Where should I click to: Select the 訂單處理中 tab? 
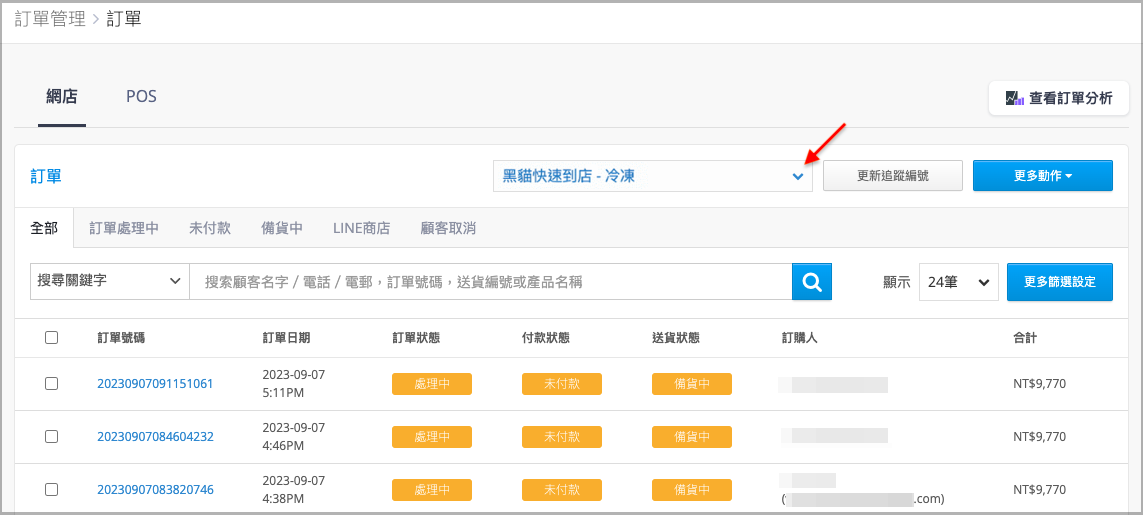(x=124, y=228)
